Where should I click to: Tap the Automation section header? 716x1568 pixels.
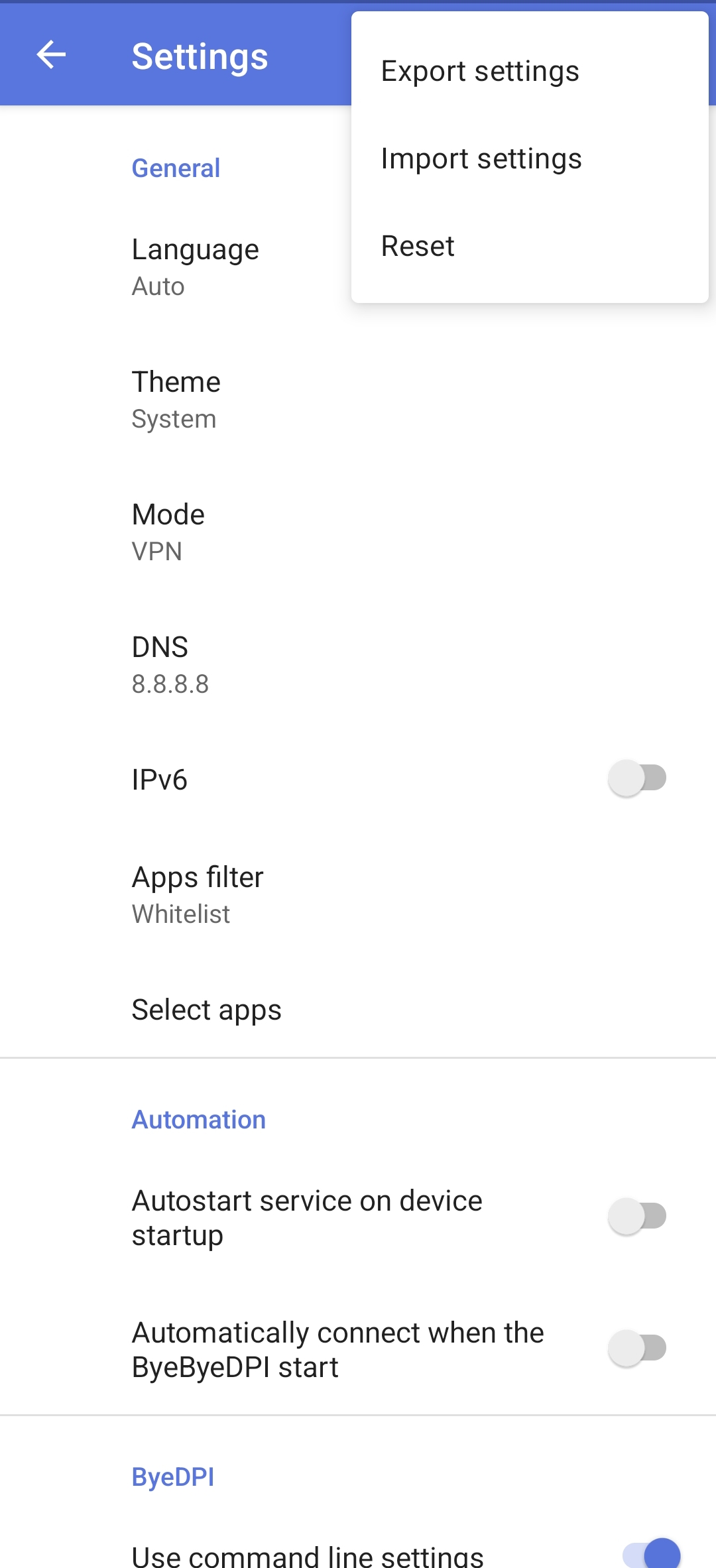(x=199, y=1120)
